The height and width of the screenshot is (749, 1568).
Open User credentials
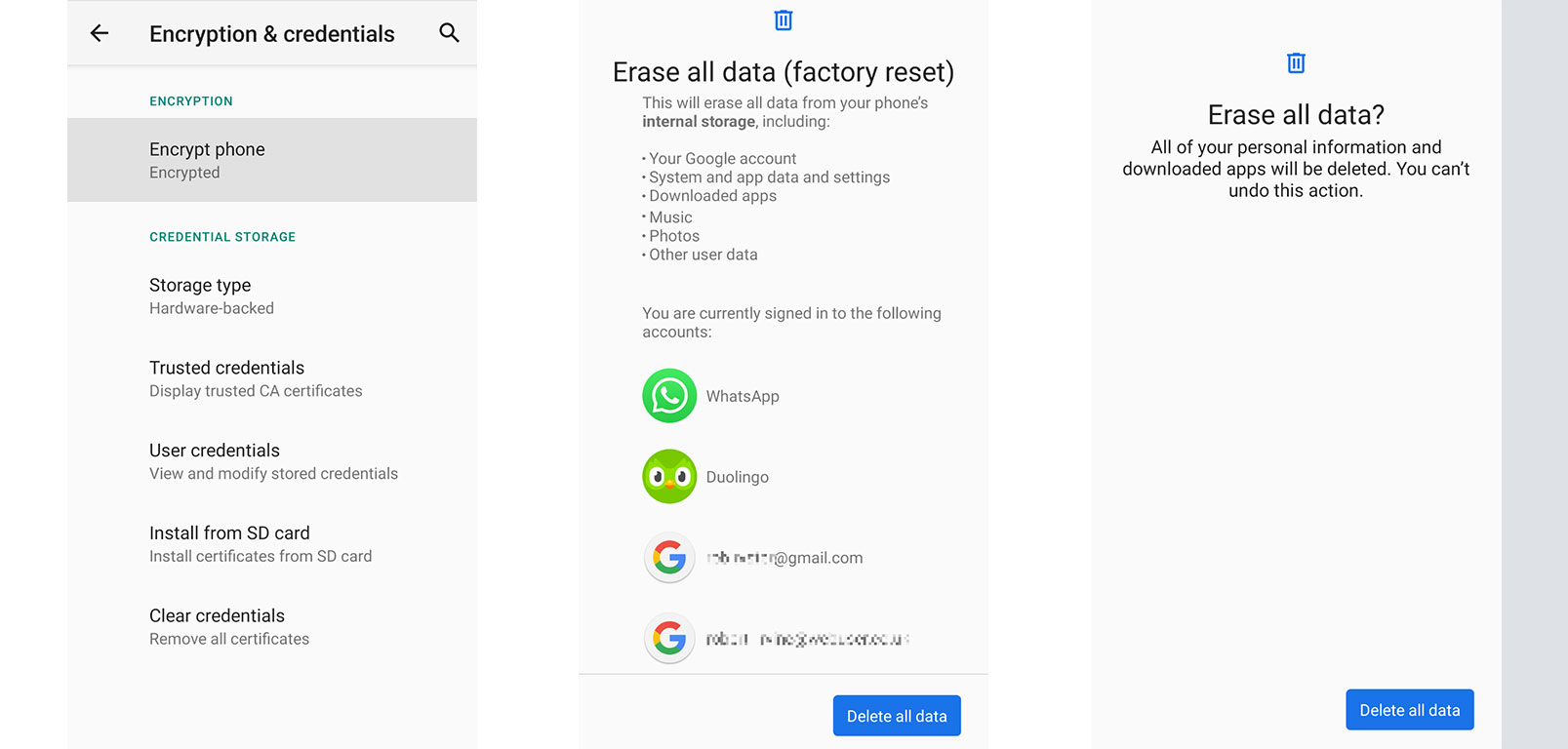tap(272, 461)
